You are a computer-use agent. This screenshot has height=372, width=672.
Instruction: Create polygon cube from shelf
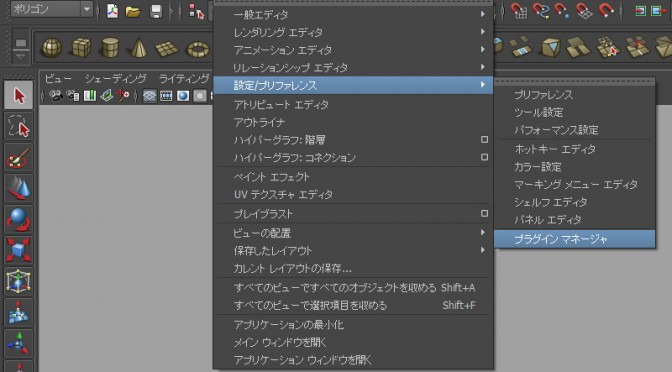pos(81,48)
